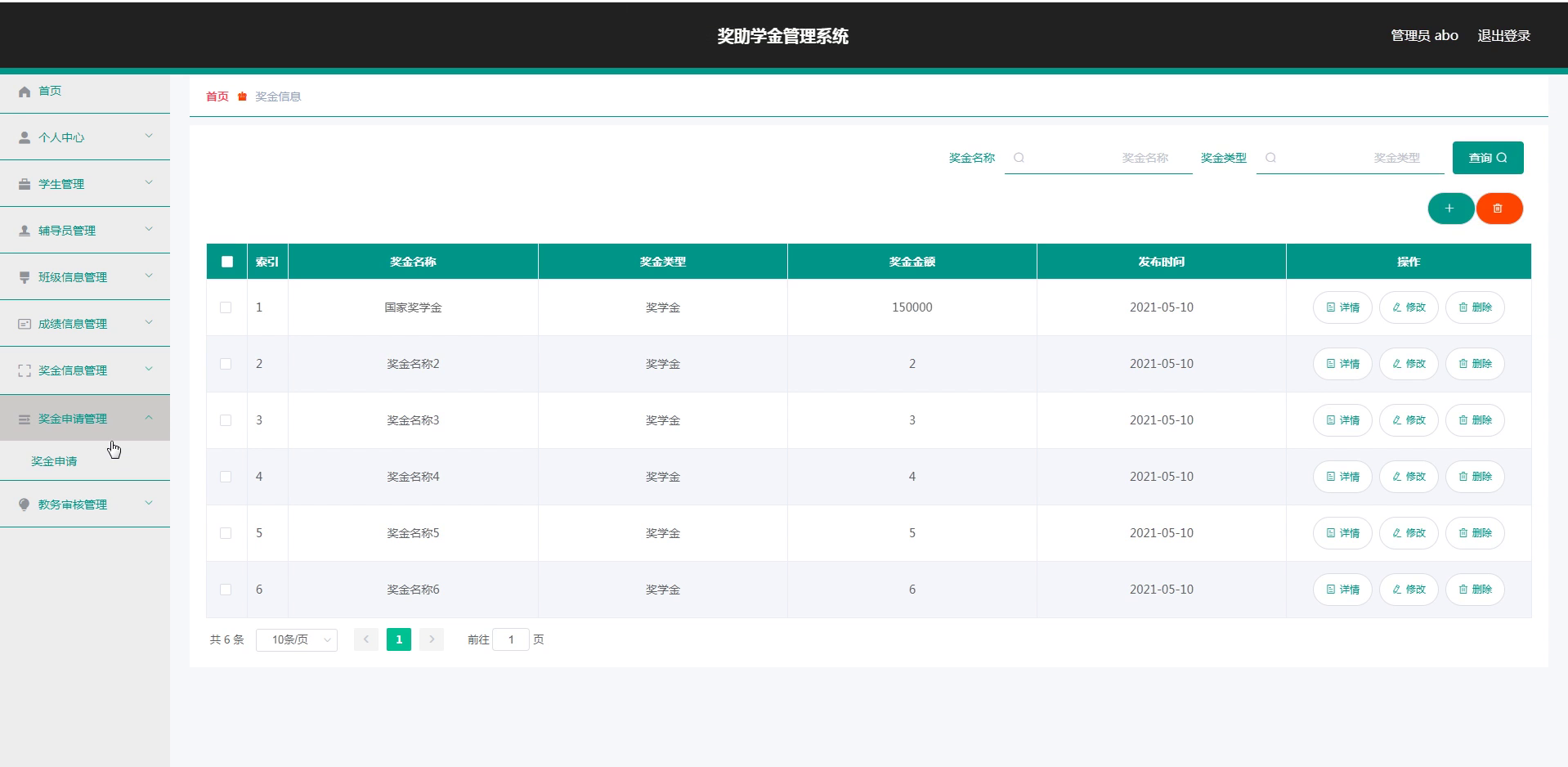
Task: Check the checkbox for row 奖金名称5
Action: pyautogui.click(x=226, y=533)
